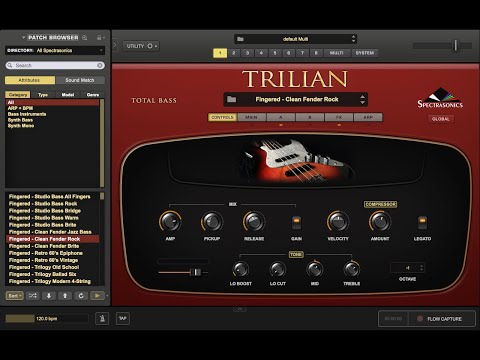Step the patch name up/down arrows
This screenshot has width=480, height=360.
362,99
